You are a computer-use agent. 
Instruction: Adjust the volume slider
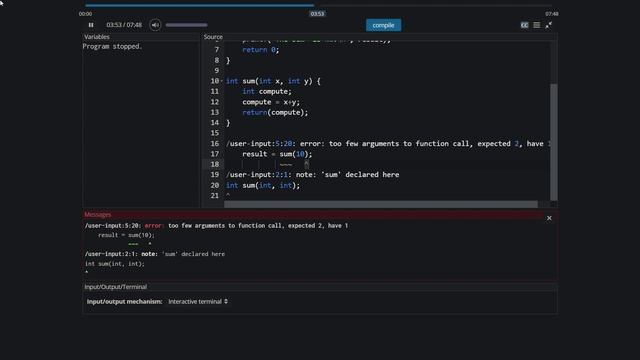[x=186, y=25]
